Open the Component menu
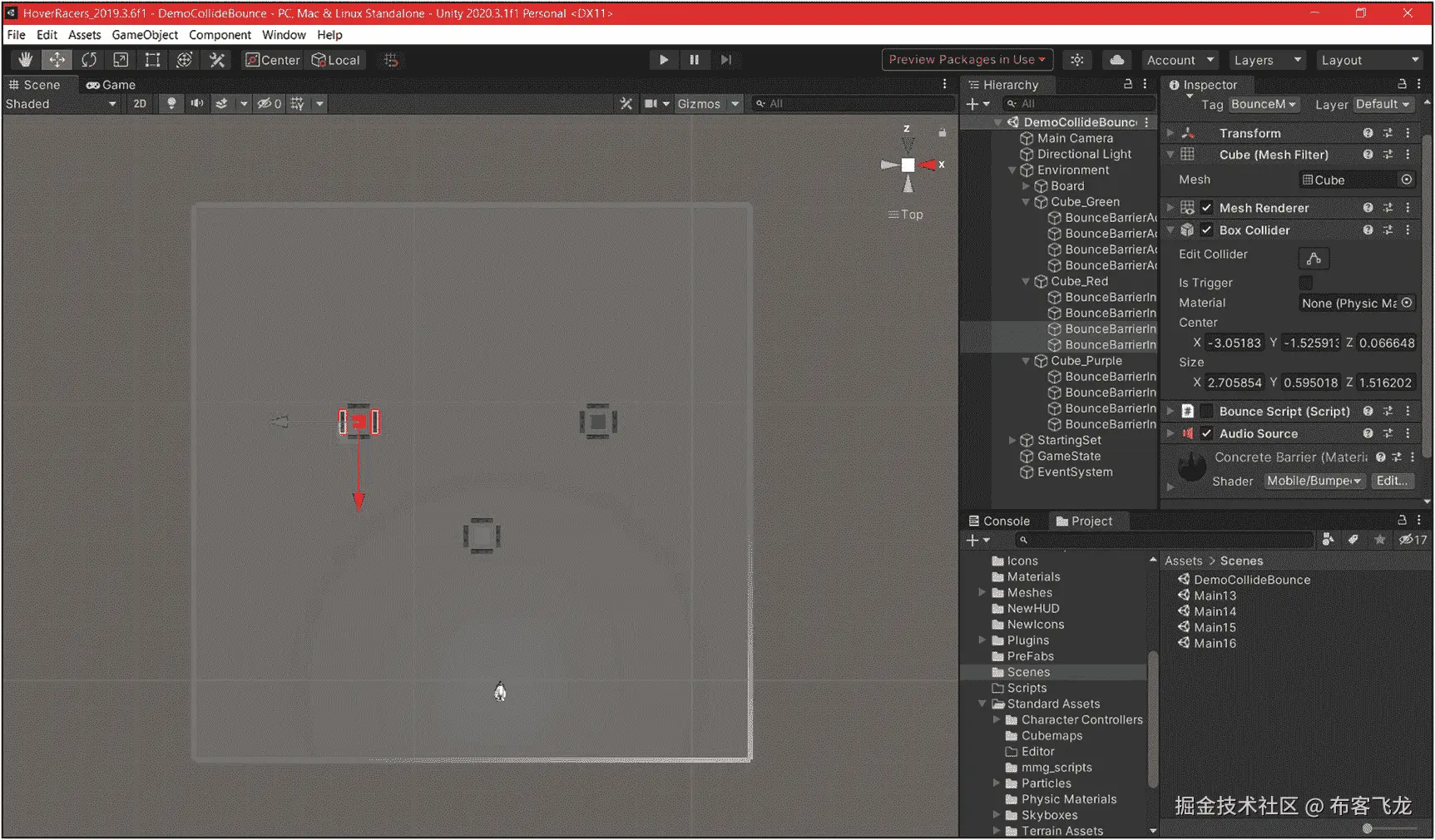Image resolution: width=1435 pixels, height=840 pixels. tap(220, 35)
